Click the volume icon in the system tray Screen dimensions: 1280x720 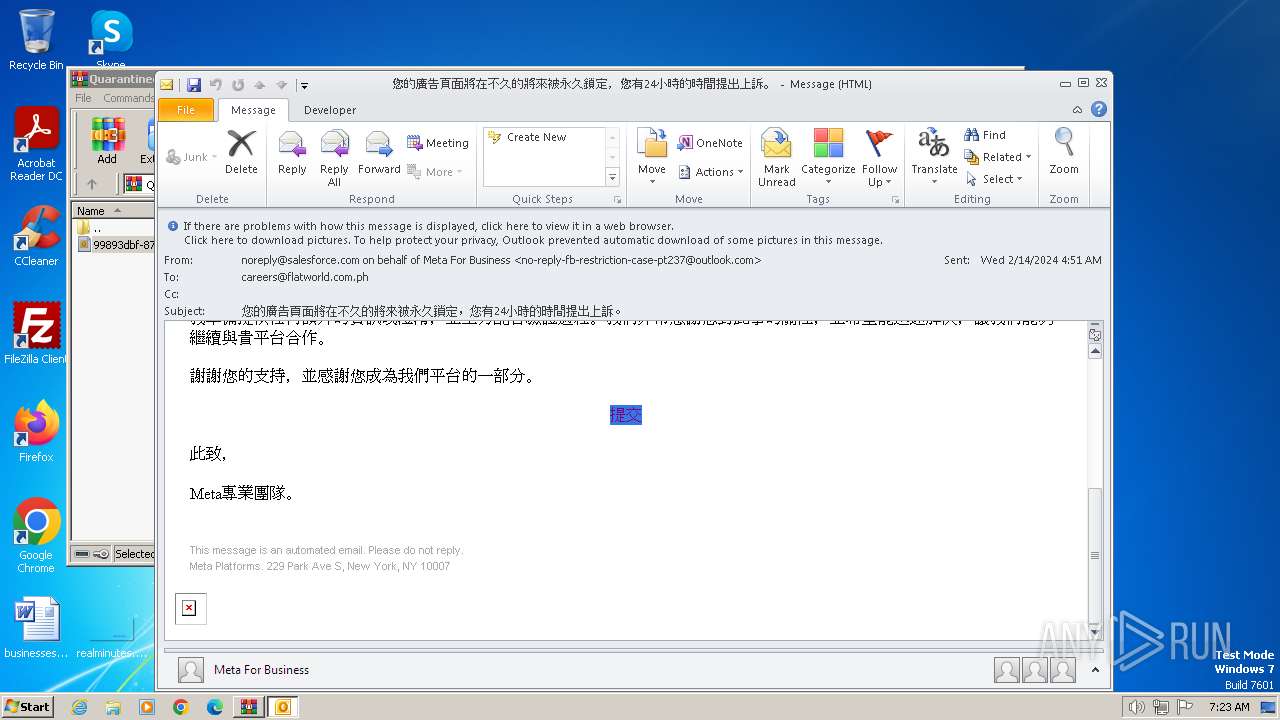click(x=1136, y=707)
